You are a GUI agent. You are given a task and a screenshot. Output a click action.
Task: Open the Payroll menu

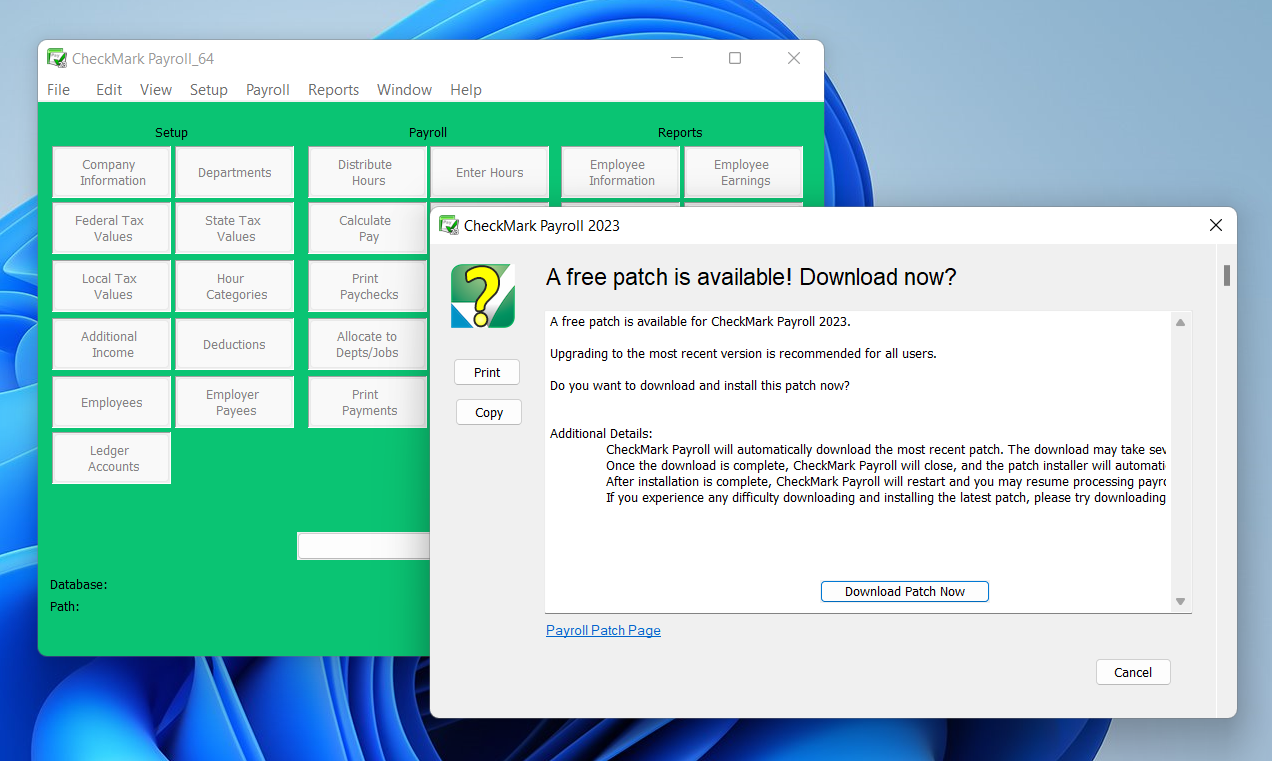[x=268, y=89]
